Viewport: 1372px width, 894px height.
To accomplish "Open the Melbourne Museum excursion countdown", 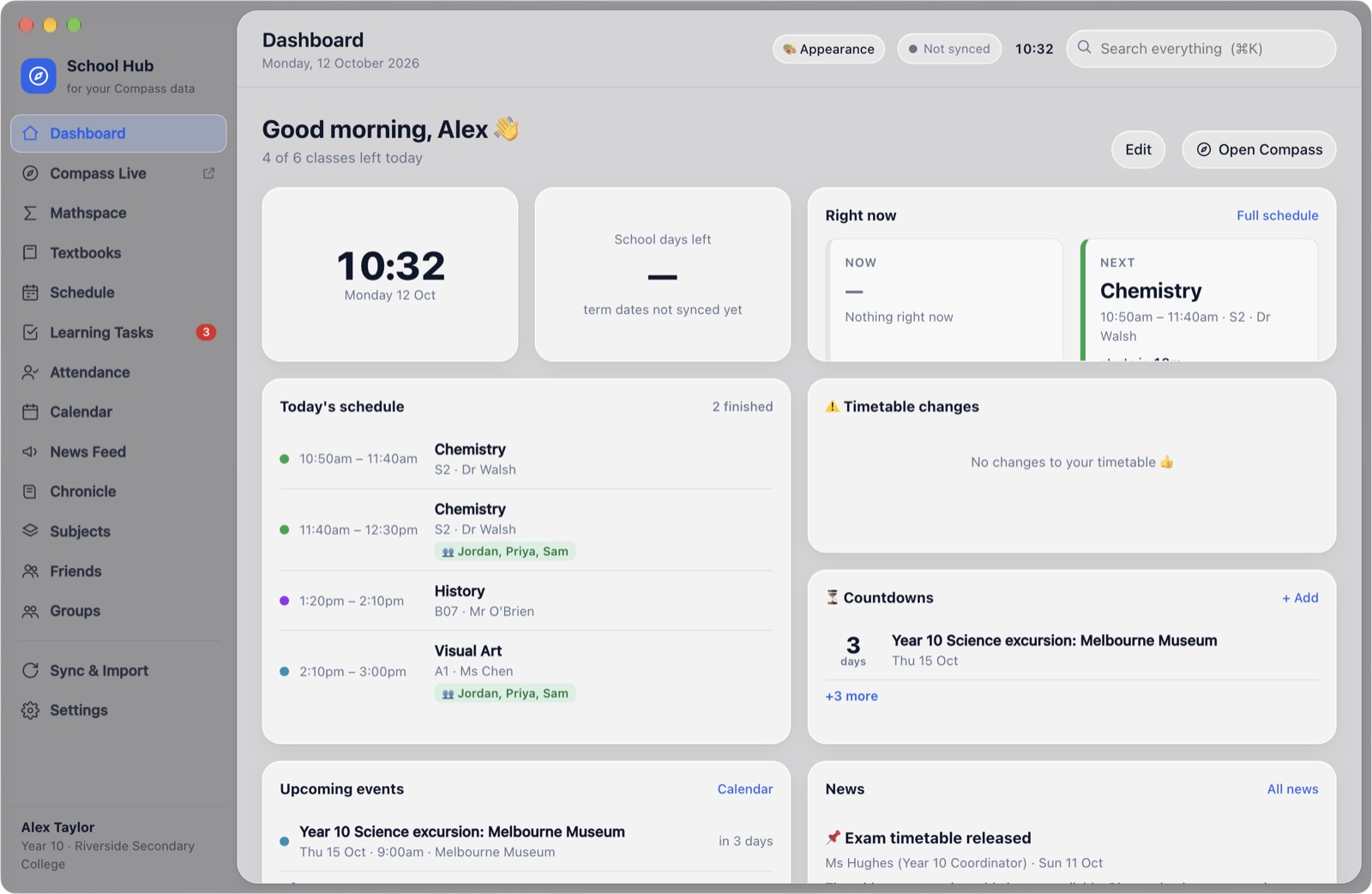I will click(x=1072, y=650).
